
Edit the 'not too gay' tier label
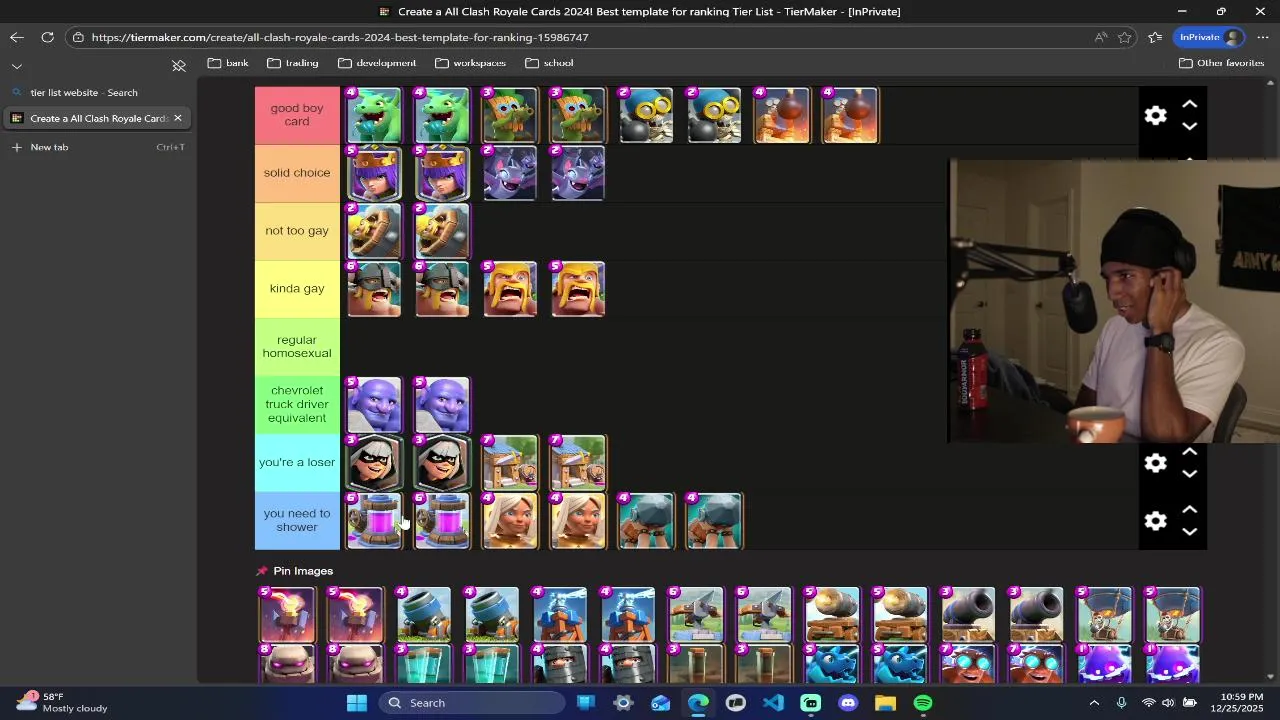click(297, 231)
